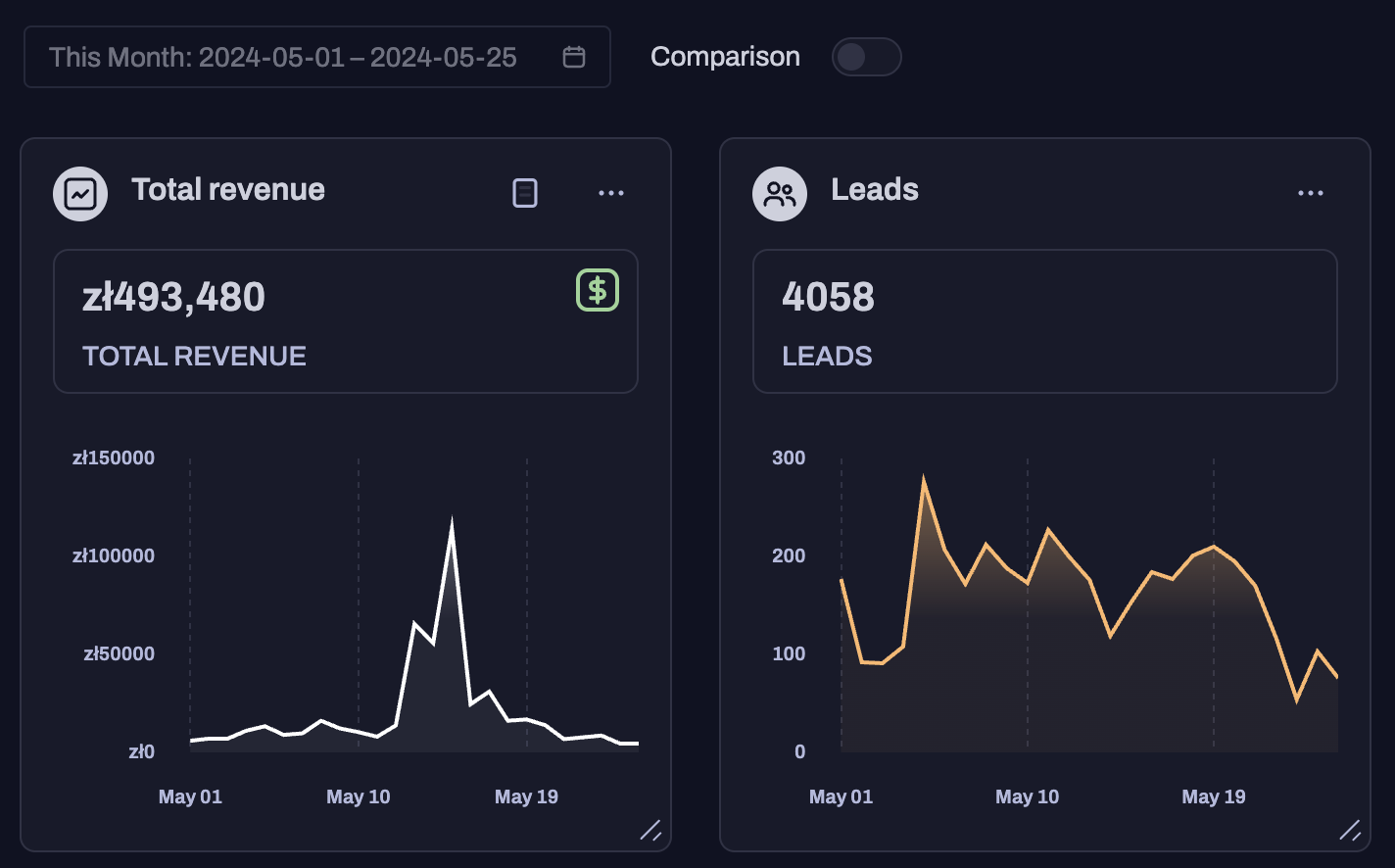Click the Leads people icon
The width and height of the screenshot is (1395, 868).
click(780, 193)
